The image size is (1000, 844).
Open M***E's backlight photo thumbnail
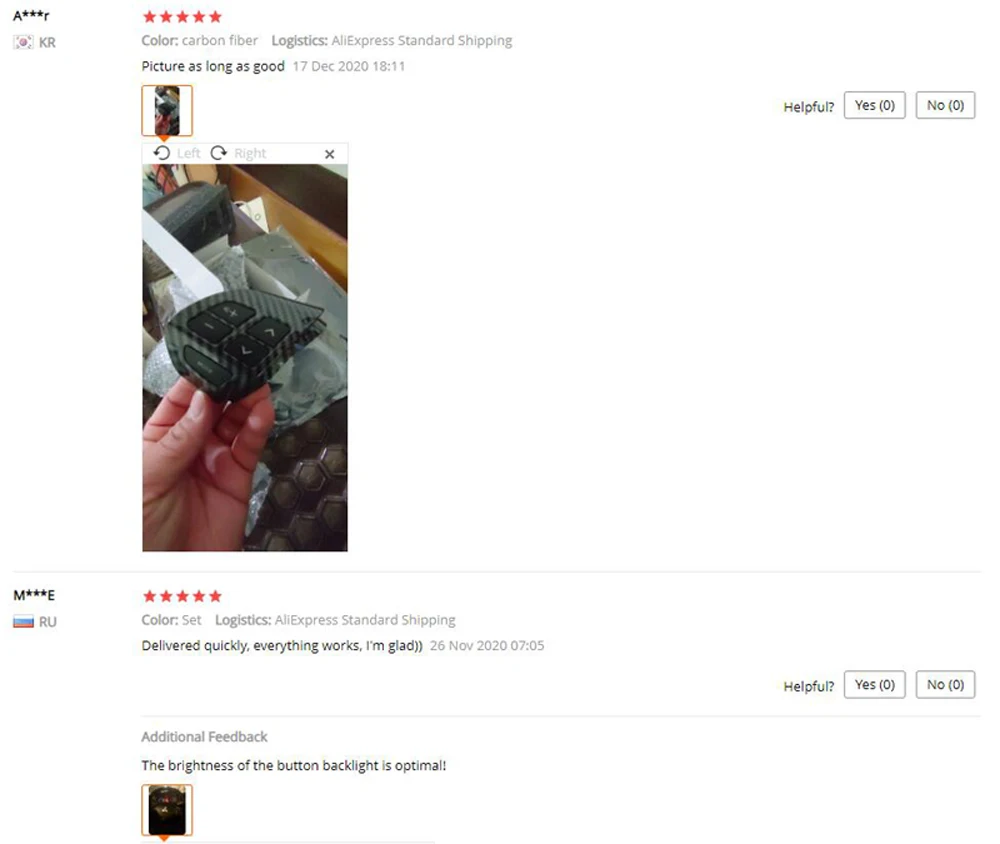[x=166, y=810]
